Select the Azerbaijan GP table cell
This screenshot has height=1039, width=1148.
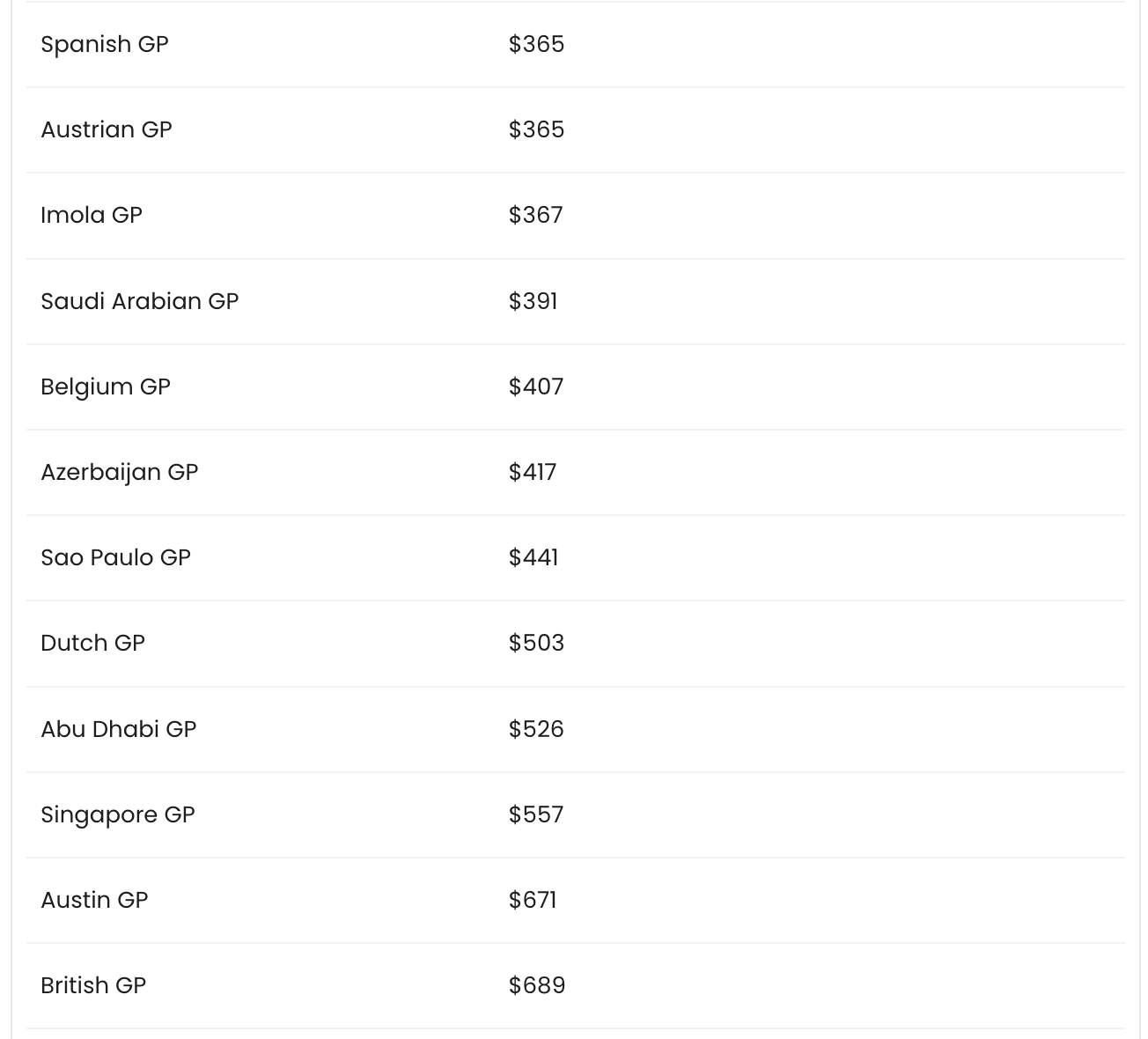coord(120,472)
